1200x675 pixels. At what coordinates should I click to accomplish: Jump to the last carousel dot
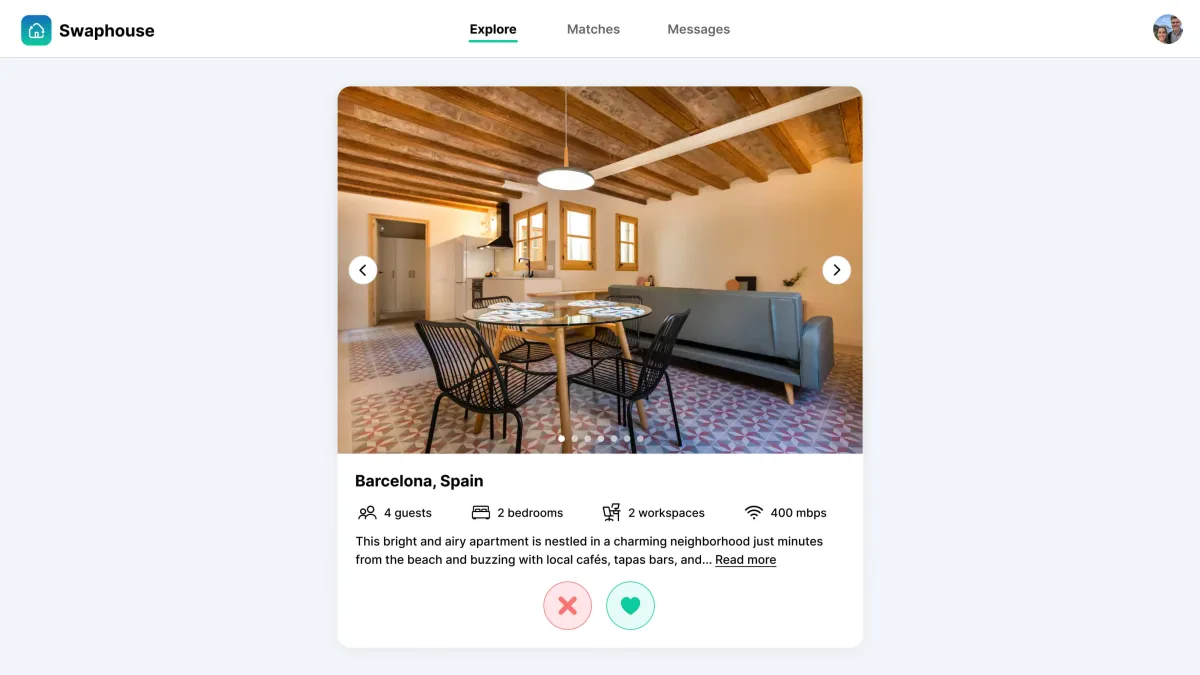pyautogui.click(x=640, y=438)
